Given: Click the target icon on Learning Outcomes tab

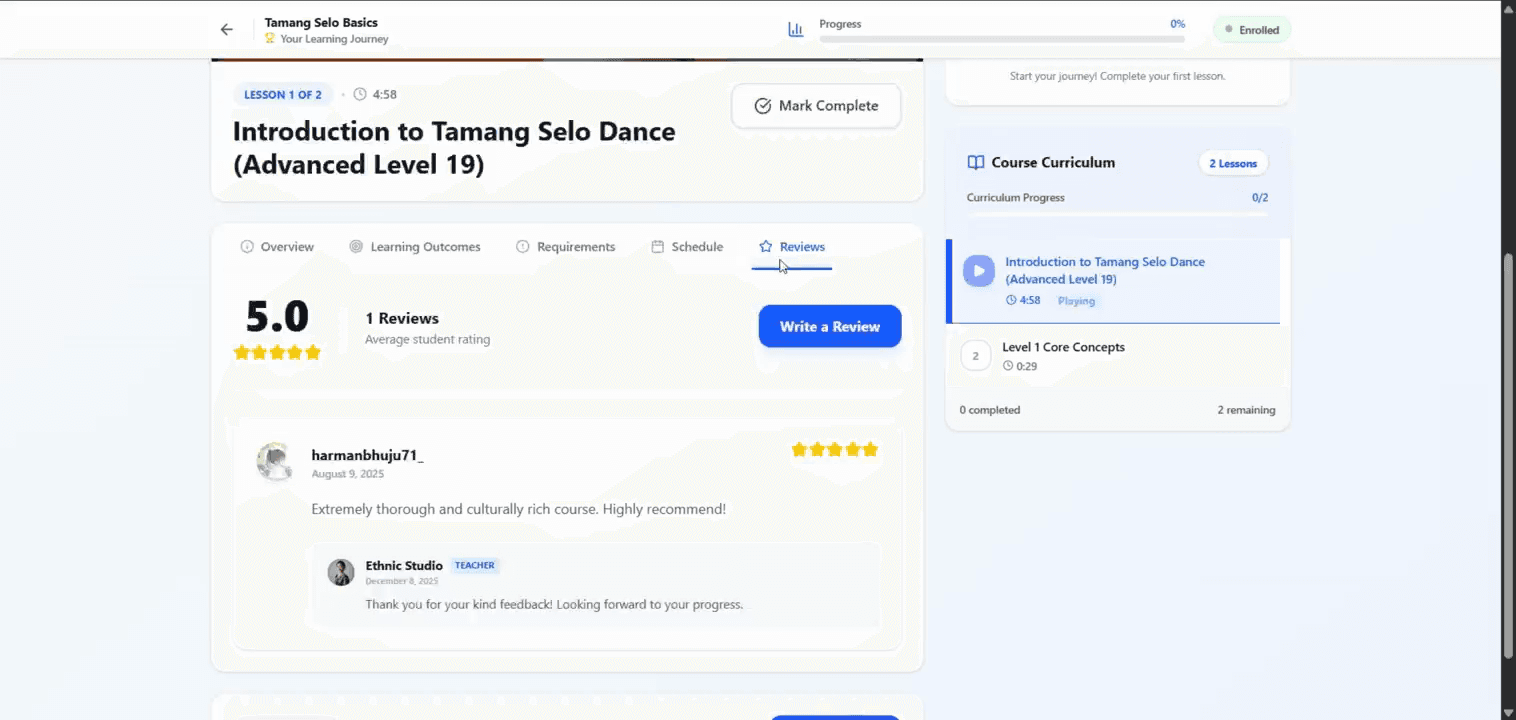Looking at the screenshot, I should point(356,247).
